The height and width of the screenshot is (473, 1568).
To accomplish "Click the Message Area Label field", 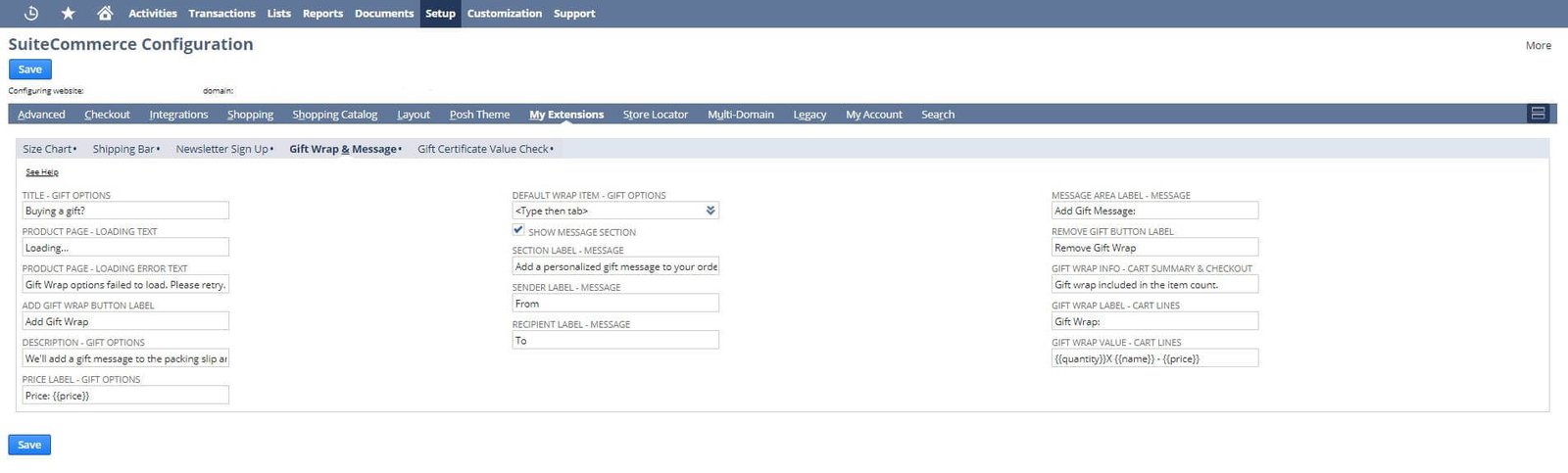I will (1154, 211).
